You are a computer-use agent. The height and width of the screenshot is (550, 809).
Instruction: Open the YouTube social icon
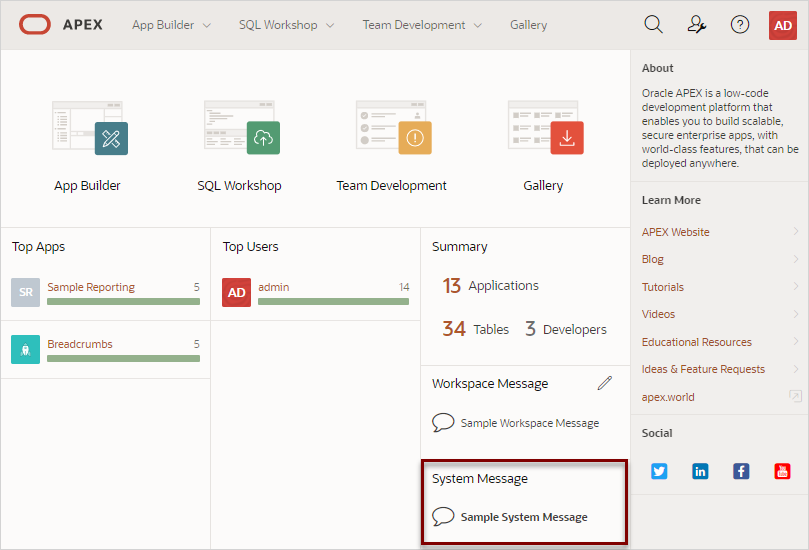pos(782,471)
